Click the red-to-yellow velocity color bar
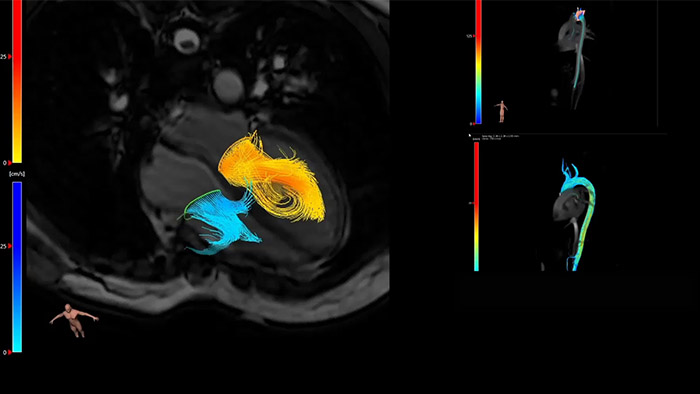The height and width of the screenshot is (394, 700). [x=17, y=81]
